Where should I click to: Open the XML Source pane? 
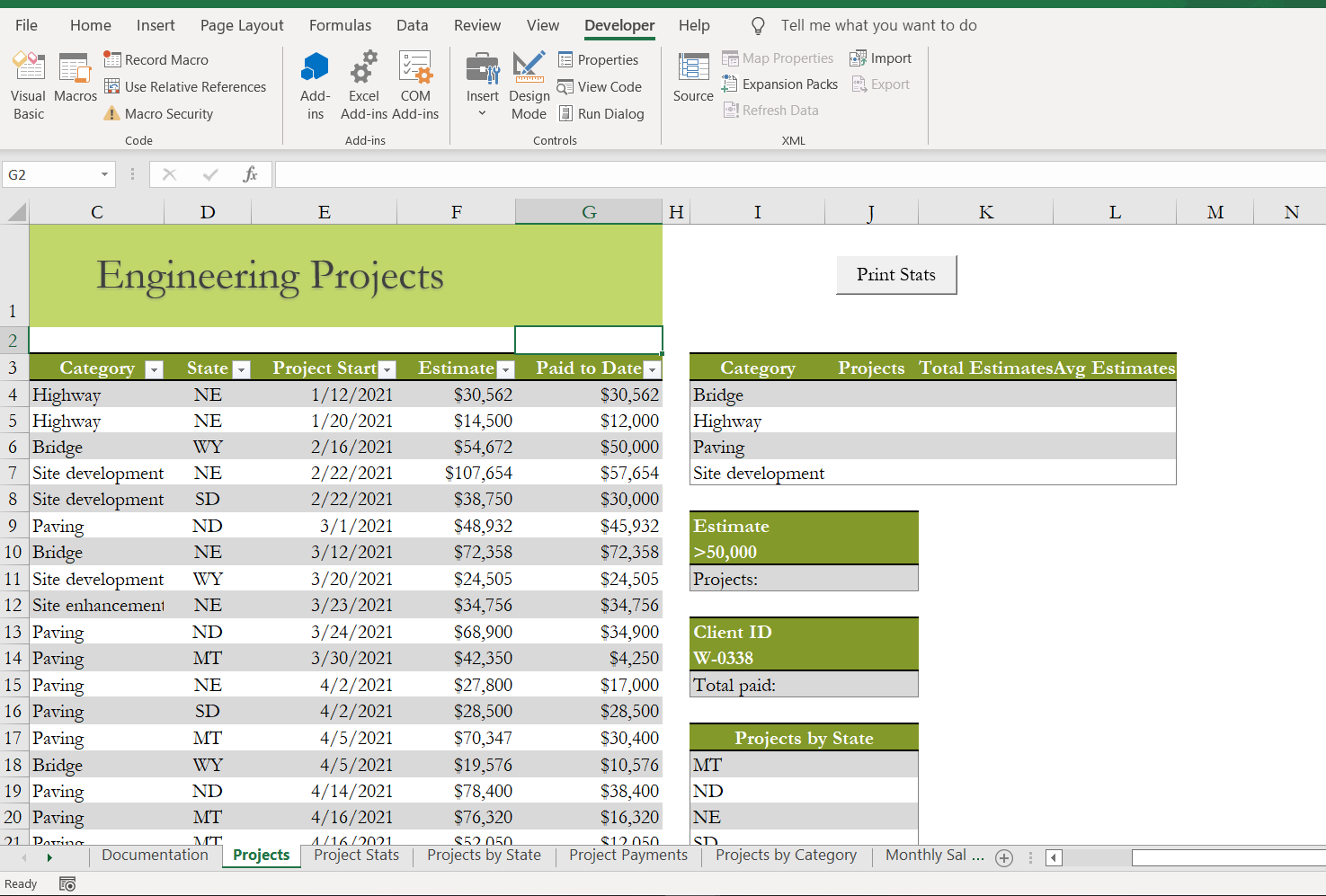pos(693,77)
